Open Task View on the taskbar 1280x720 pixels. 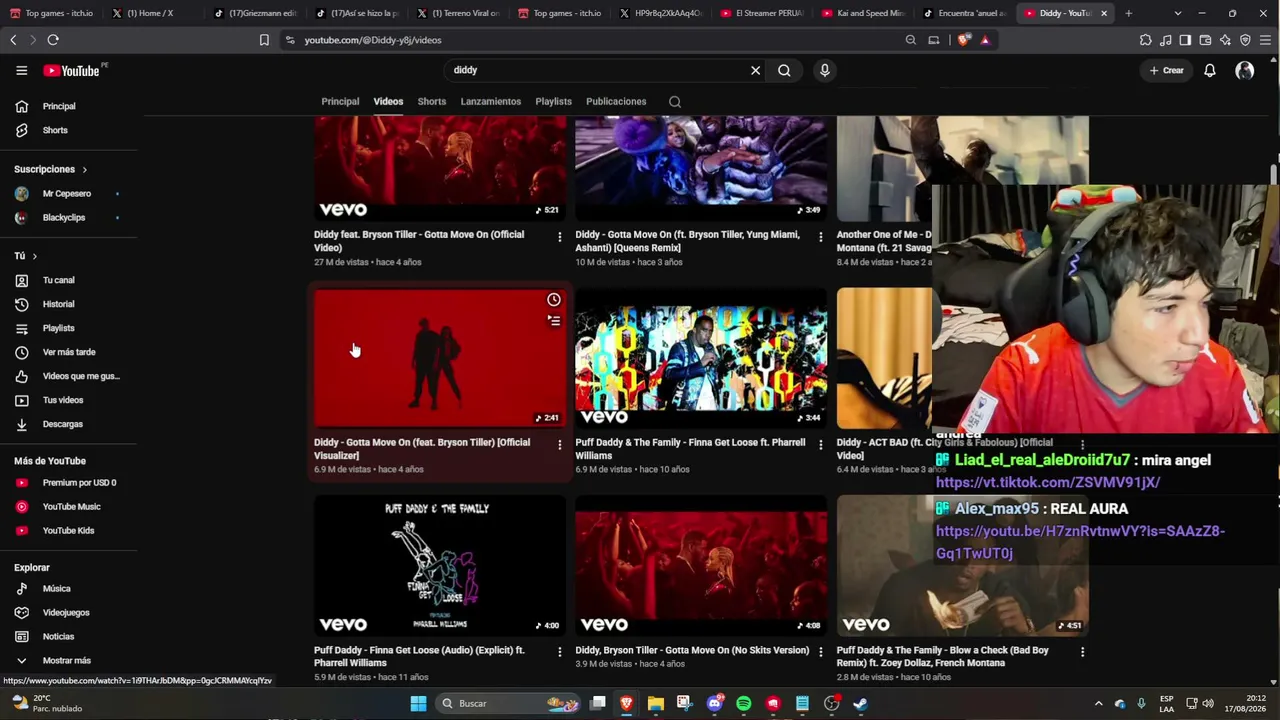pos(598,703)
